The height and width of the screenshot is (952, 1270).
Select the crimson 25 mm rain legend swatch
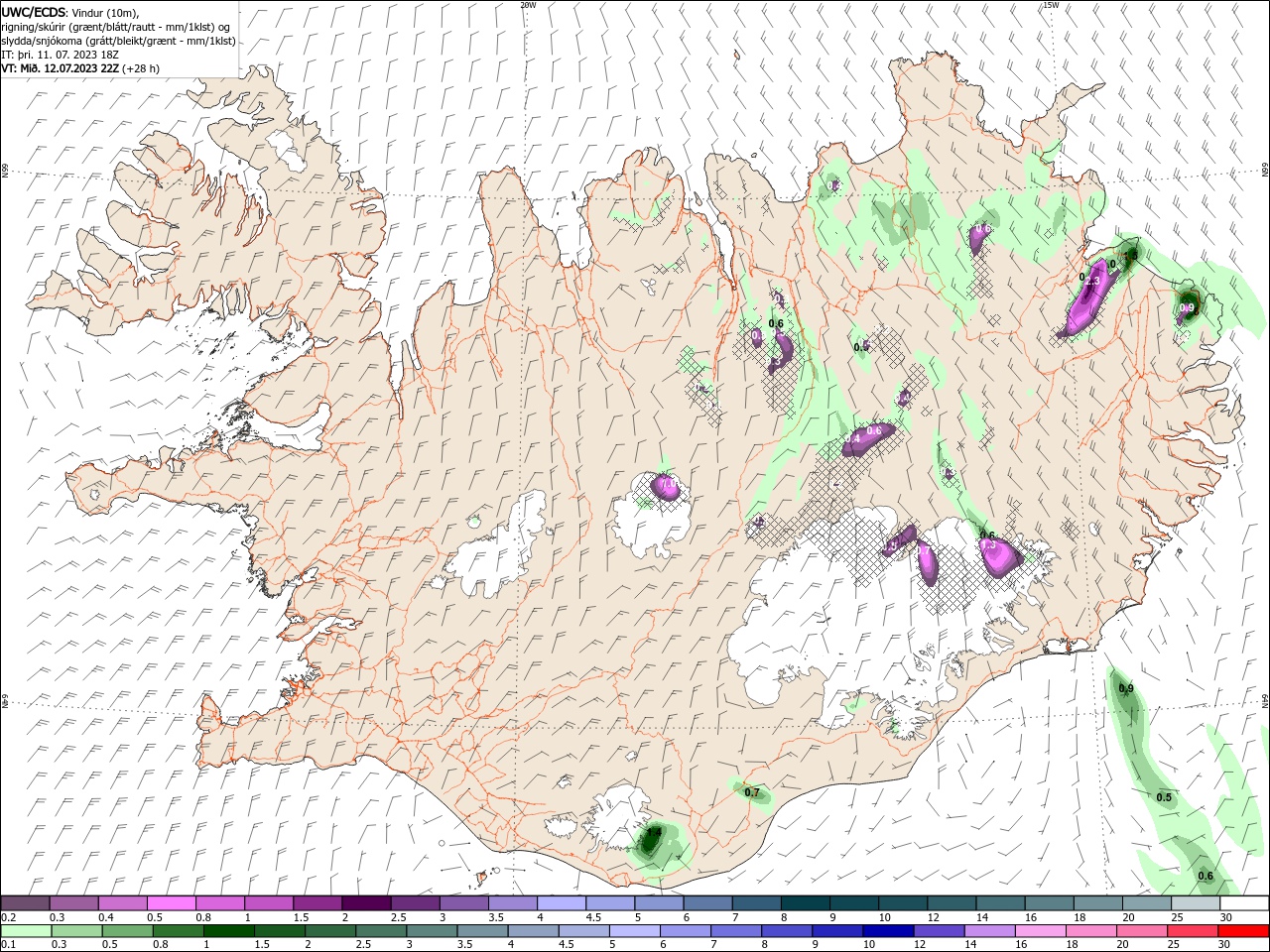coord(1193,931)
